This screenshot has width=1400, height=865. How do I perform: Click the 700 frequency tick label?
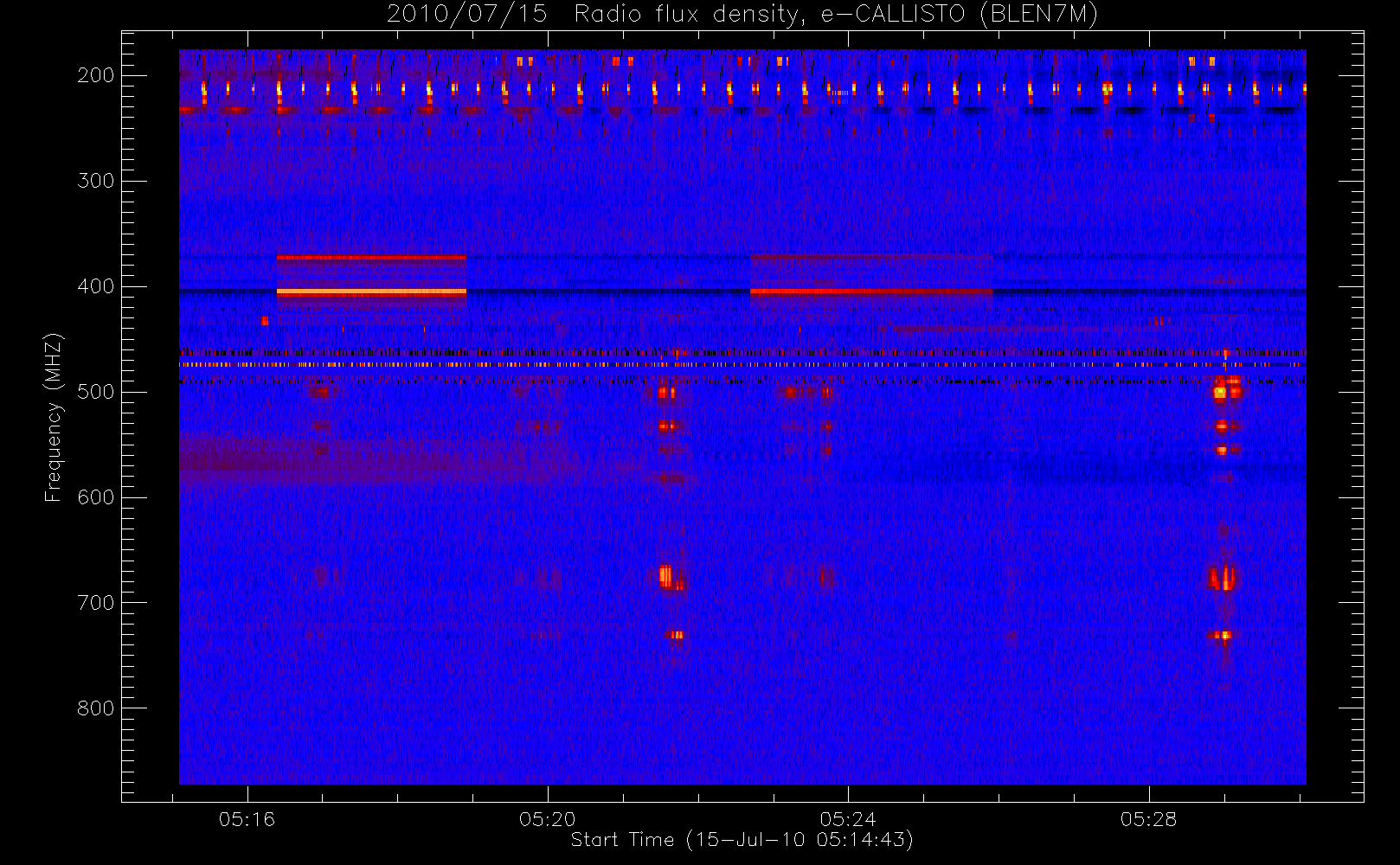96,603
